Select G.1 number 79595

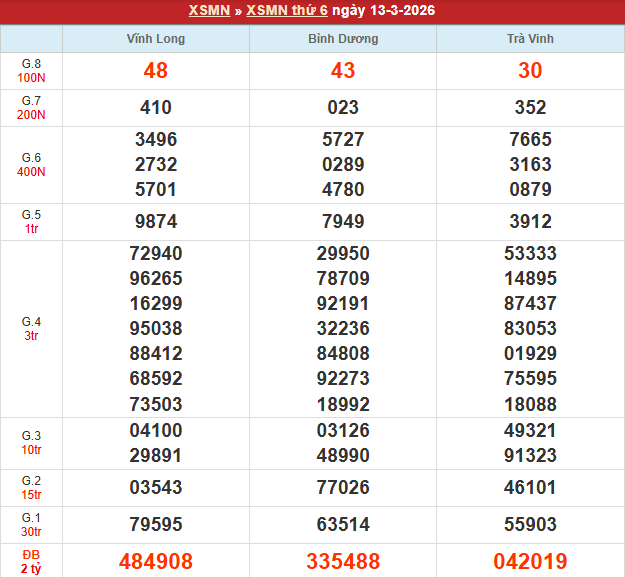pyautogui.click(x=156, y=524)
